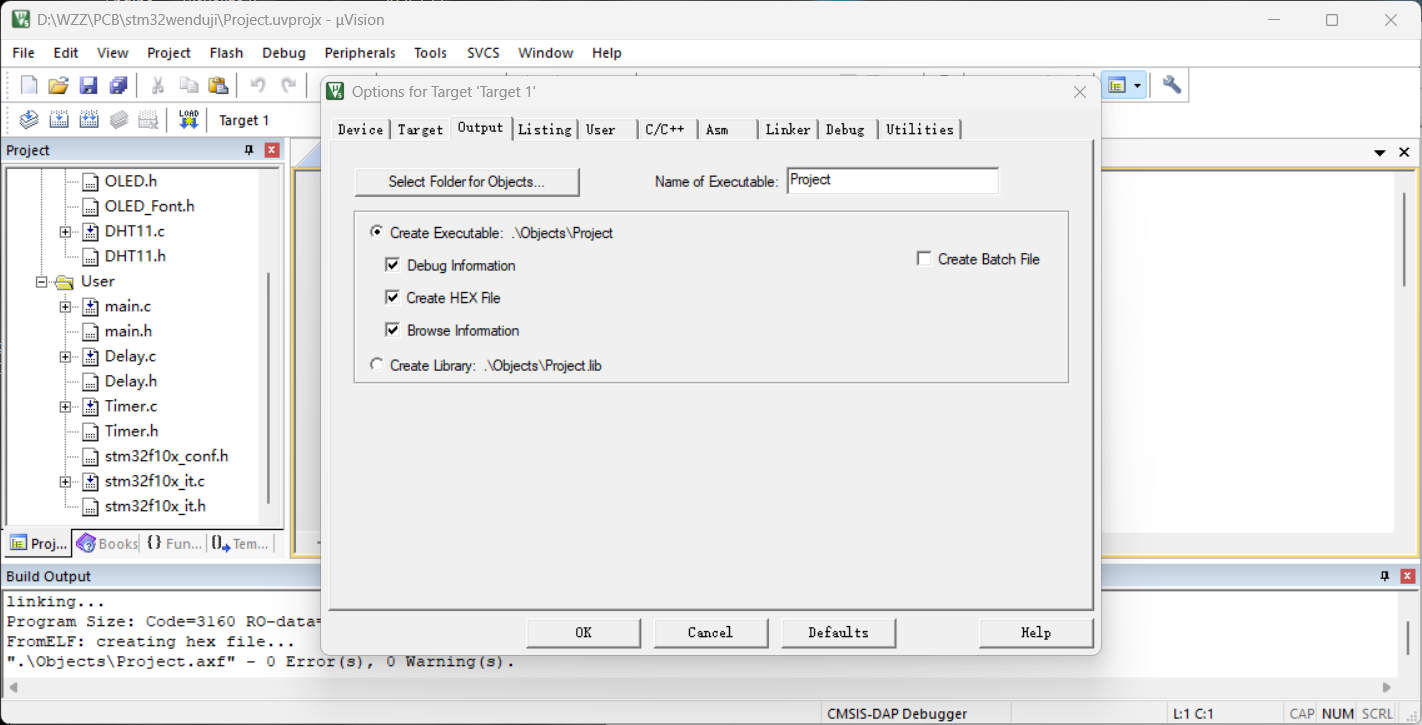
Task: Click the Build target icon
Action: 59,120
